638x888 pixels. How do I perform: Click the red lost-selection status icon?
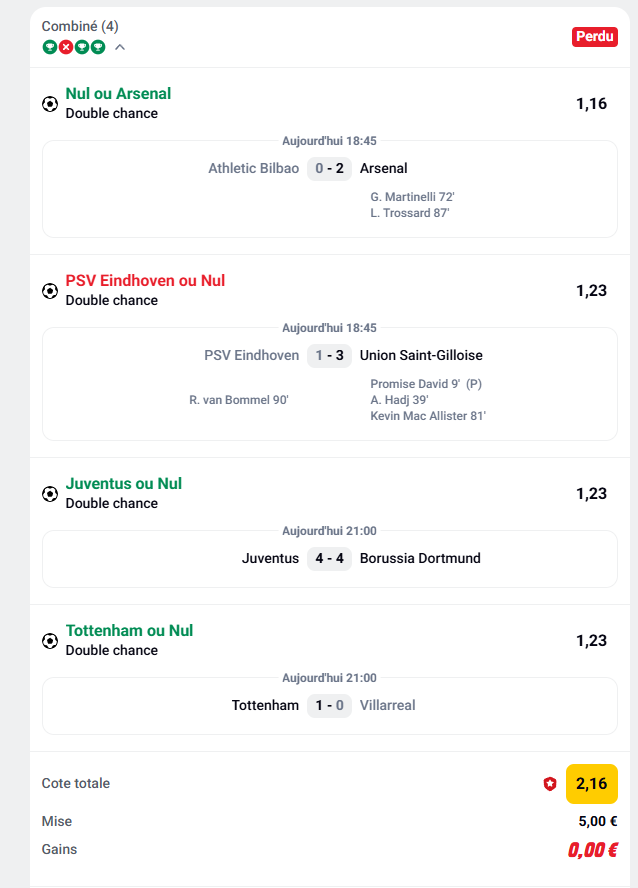tap(66, 47)
